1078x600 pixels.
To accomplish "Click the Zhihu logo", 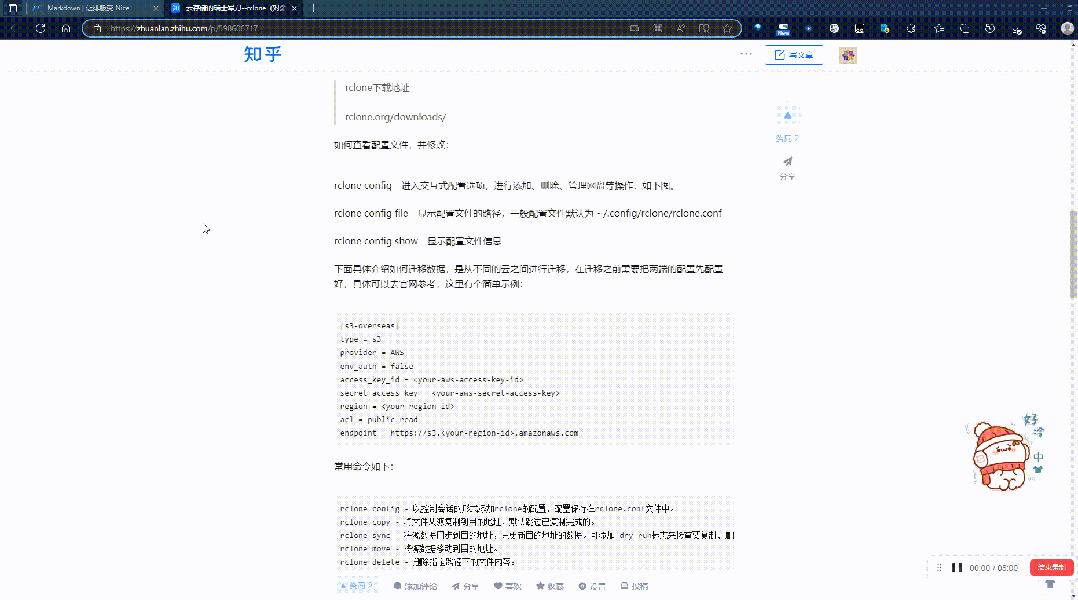I will [x=263, y=54].
